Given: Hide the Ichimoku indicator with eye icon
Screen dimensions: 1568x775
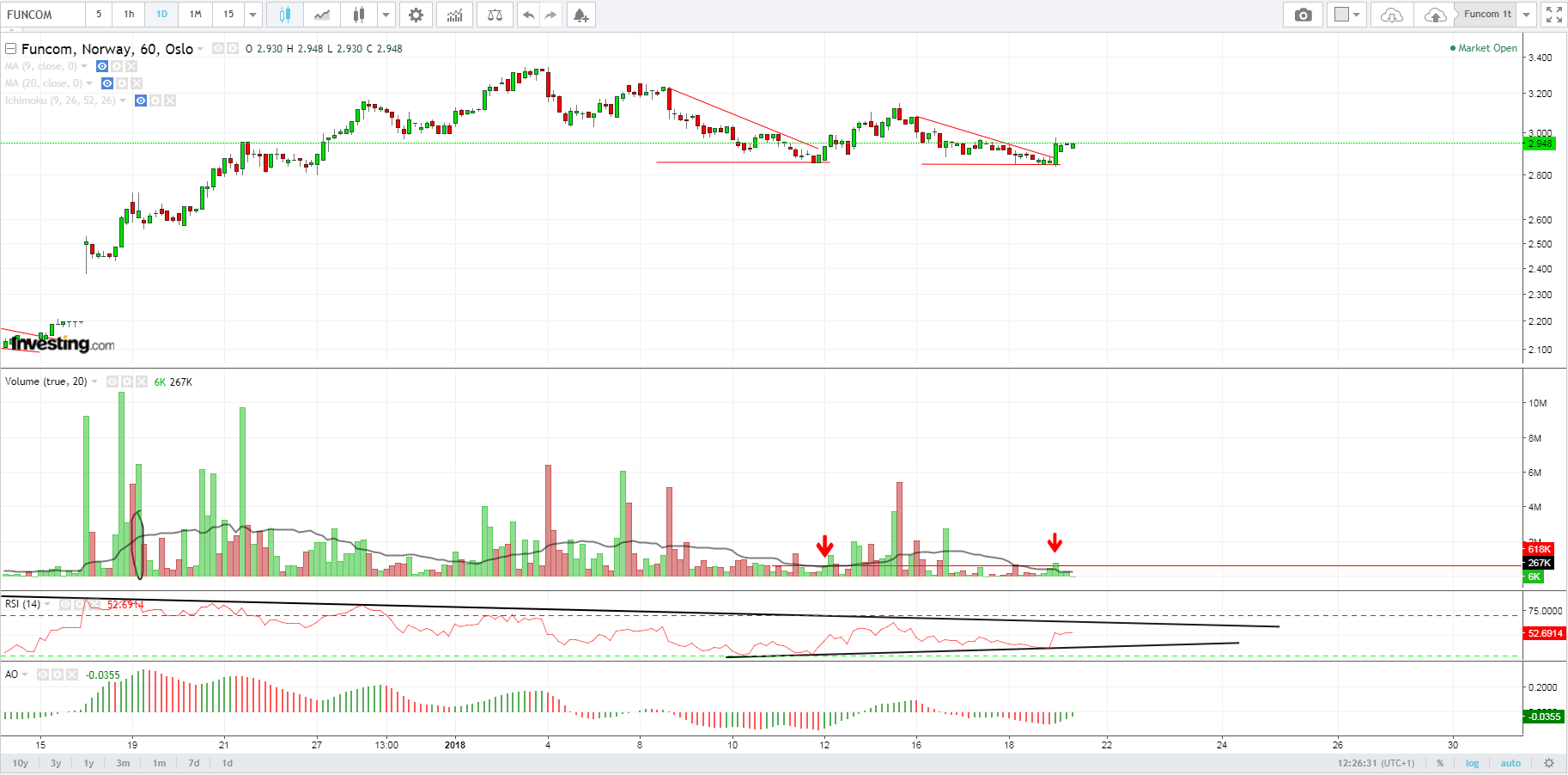Looking at the screenshot, I should [141, 101].
